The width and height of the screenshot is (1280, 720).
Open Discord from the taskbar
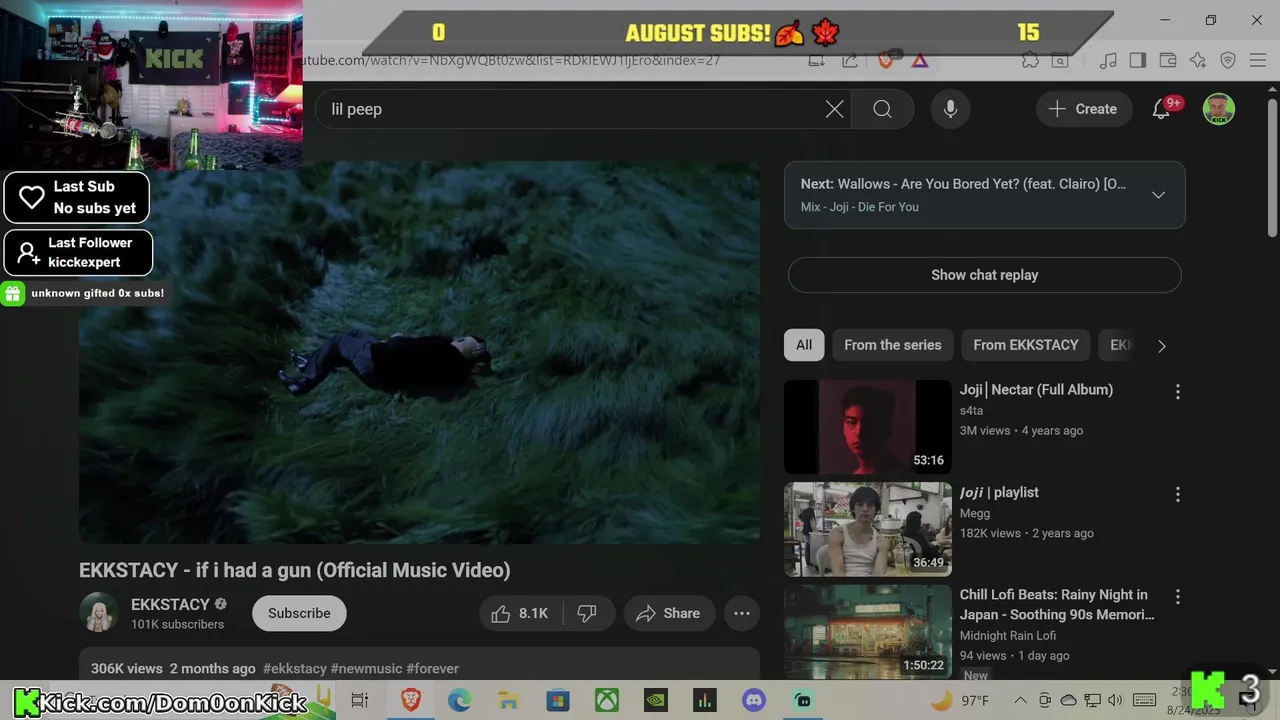click(x=754, y=701)
